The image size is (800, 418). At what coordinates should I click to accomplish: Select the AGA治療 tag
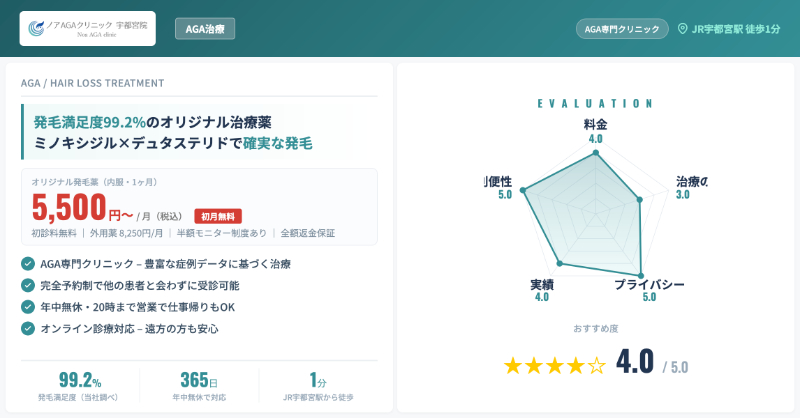tap(205, 29)
